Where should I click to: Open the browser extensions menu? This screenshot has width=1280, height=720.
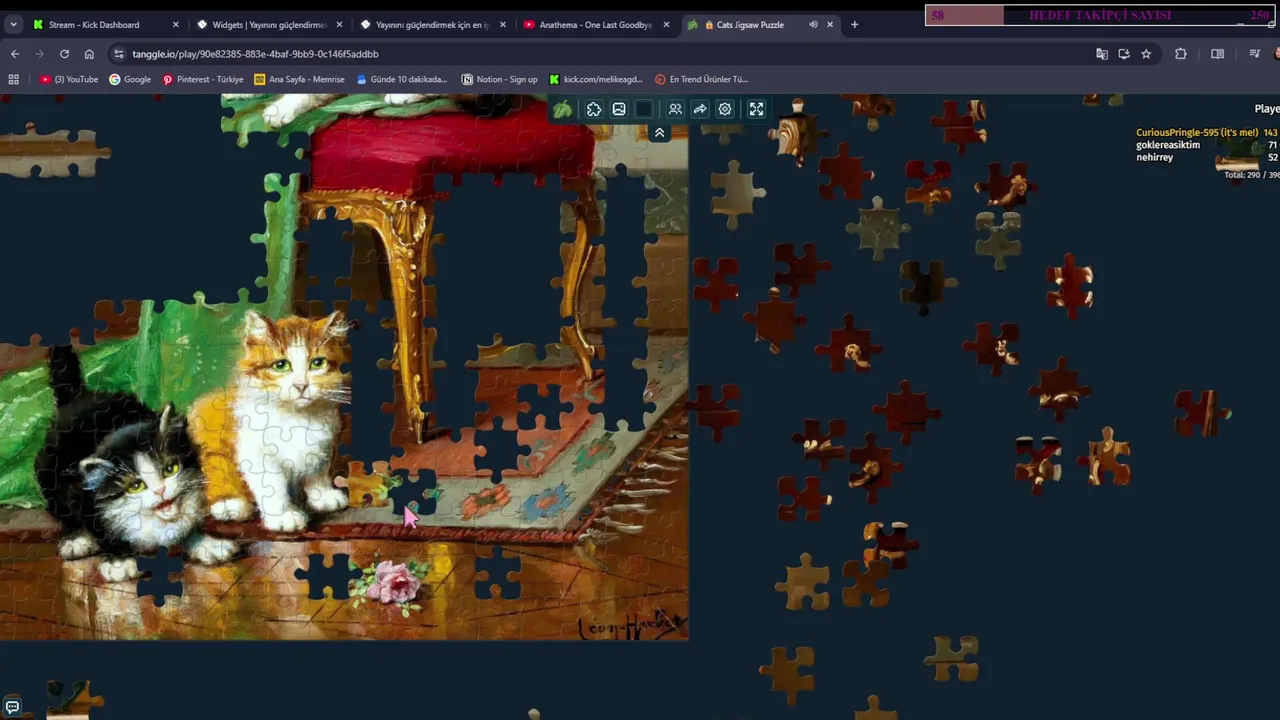click(1181, 54)
